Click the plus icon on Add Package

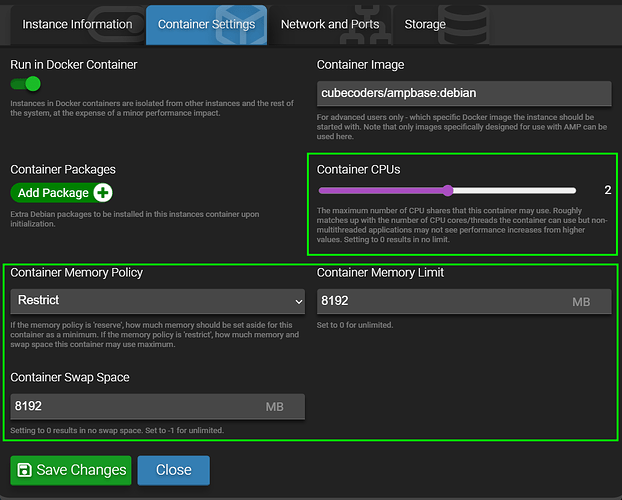pos(102,193)
